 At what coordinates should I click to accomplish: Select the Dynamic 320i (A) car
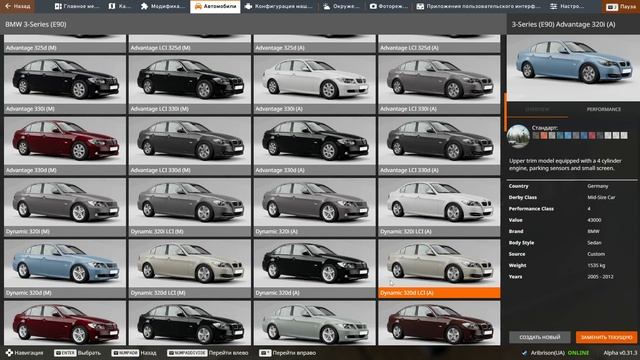[315, 207]
